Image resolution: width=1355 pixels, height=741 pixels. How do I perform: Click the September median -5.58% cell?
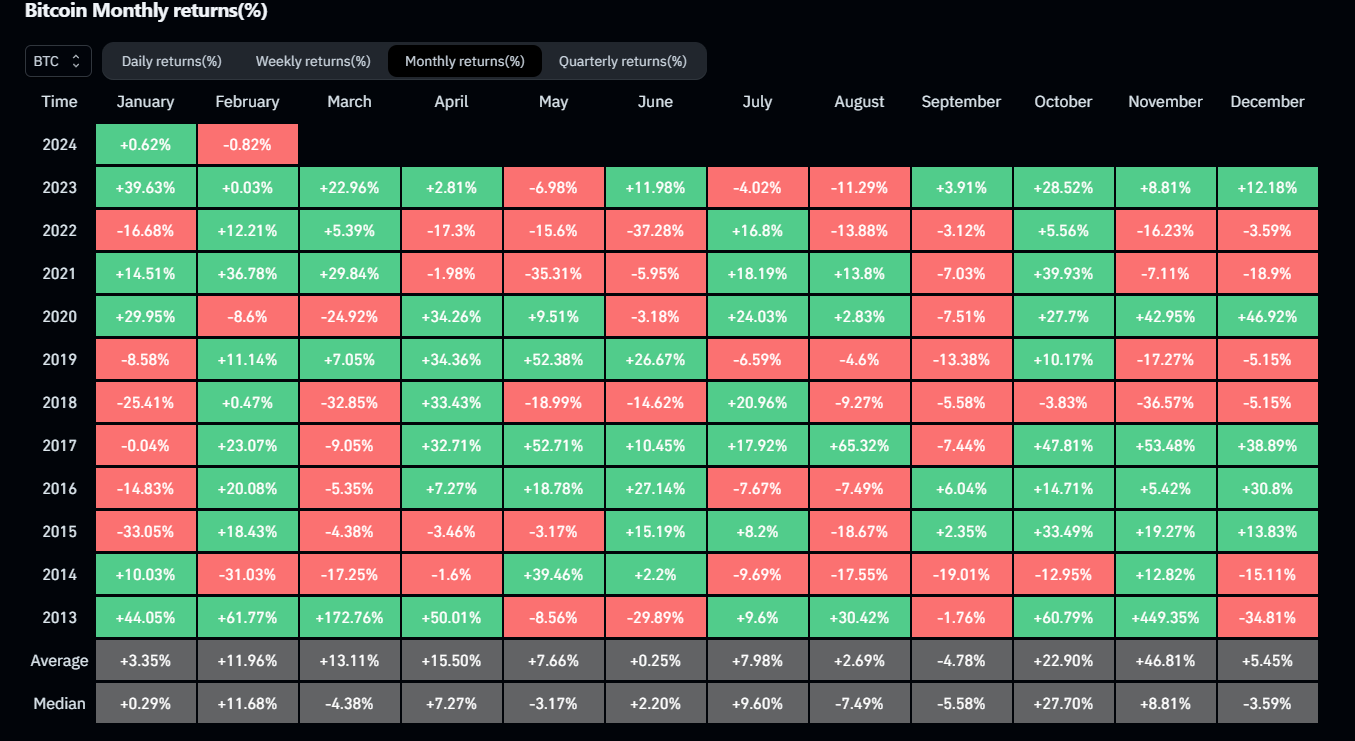click(x=961, y=703)
